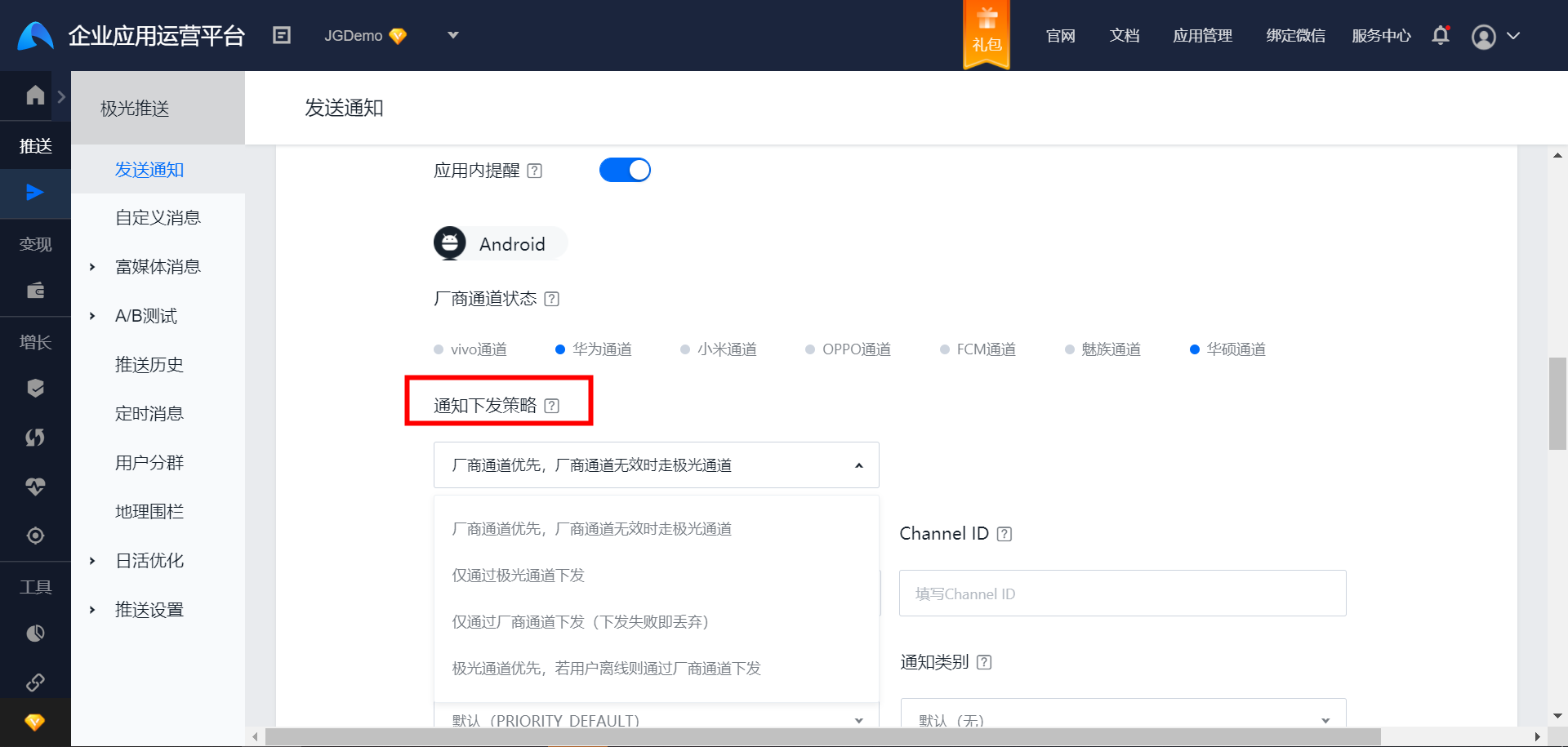
Task: Open 文档 link
Action: 1124,36
